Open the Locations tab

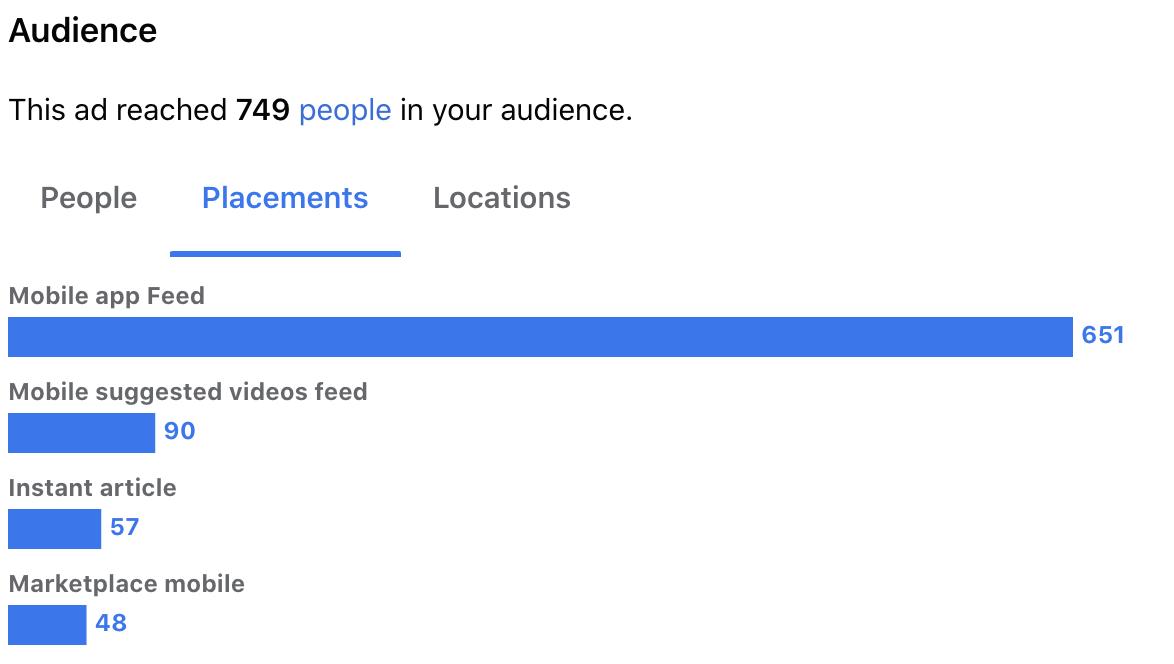pyautogui.click(x=502, y=198)
